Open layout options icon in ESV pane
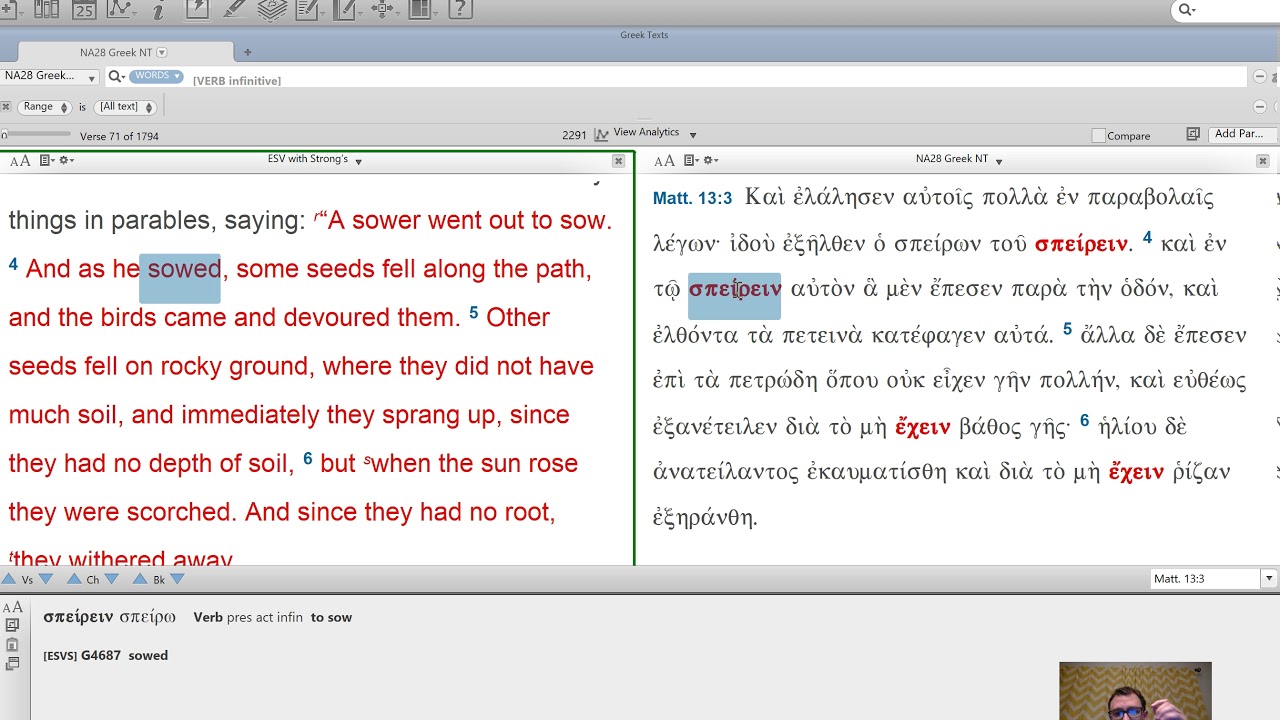Screen dimensions: 1280x720 tap(46, 160)
